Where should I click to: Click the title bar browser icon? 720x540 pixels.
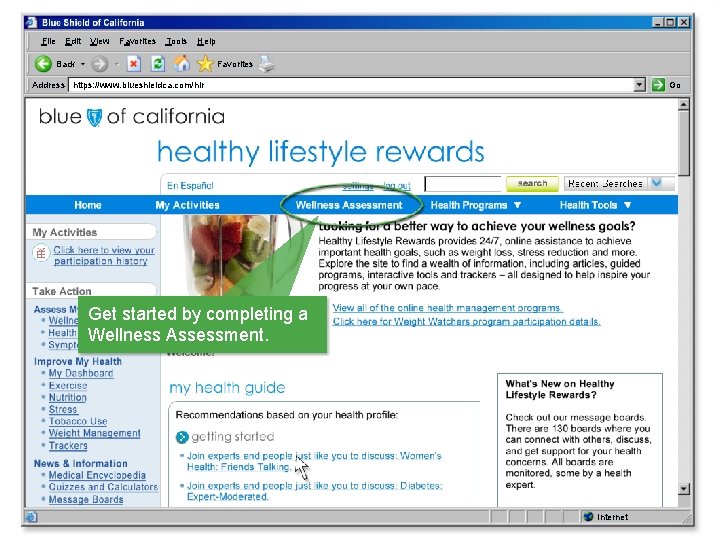(31, 22)
